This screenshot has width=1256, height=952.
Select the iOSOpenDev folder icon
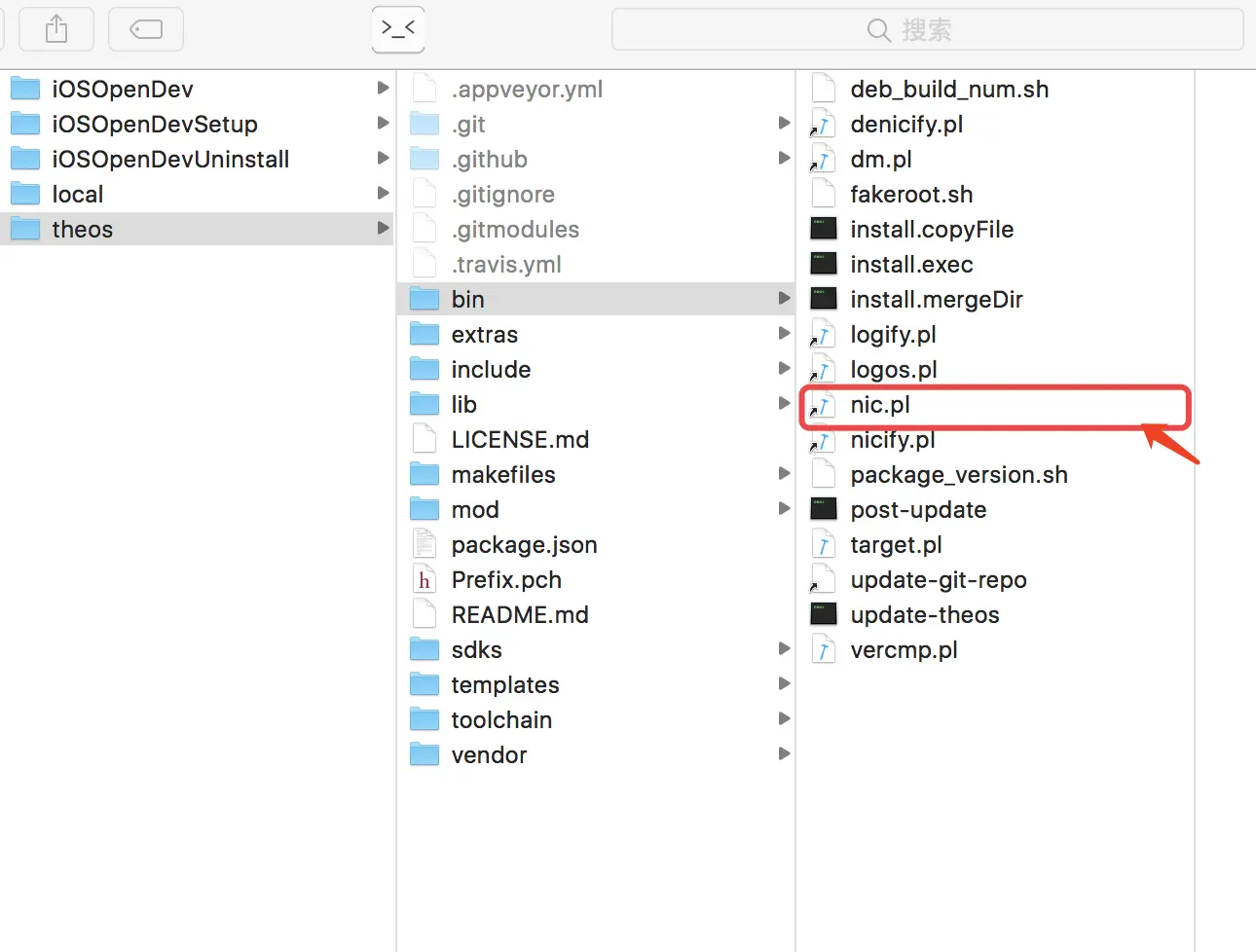coord(25,89)
